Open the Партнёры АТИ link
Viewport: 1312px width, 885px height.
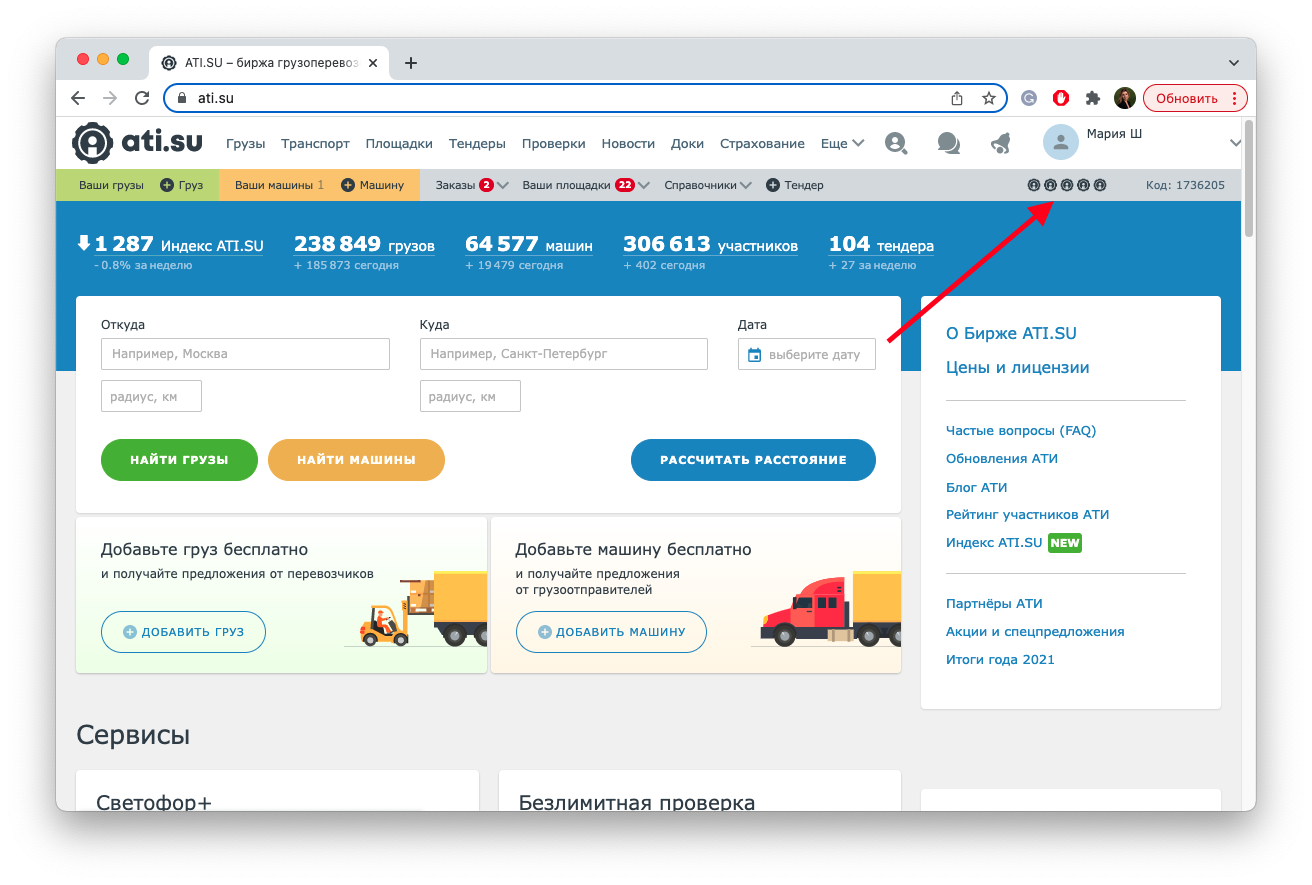point(994,604)
